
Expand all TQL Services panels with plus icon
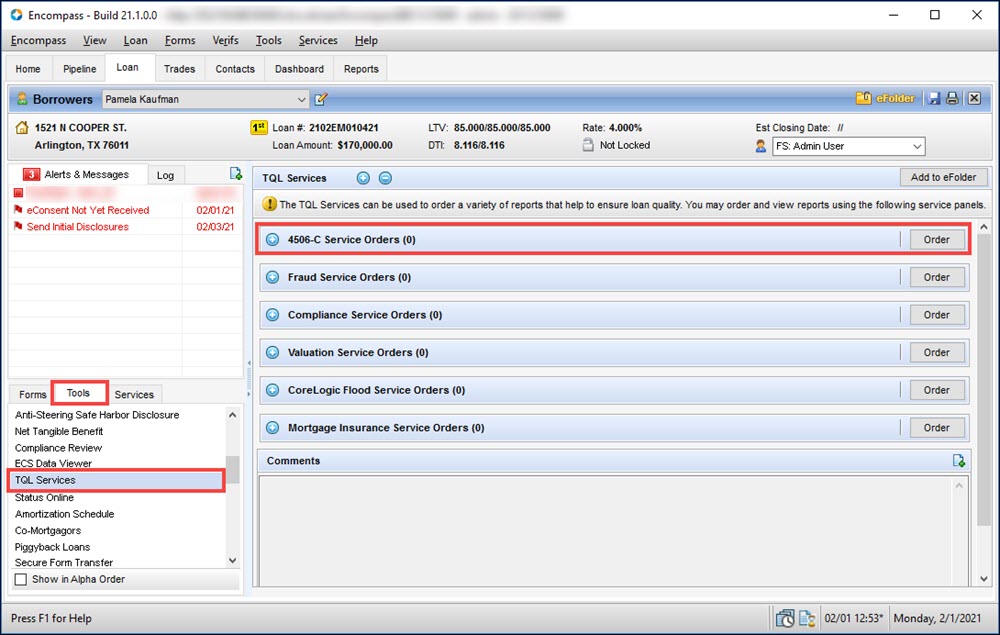(363, 178)
